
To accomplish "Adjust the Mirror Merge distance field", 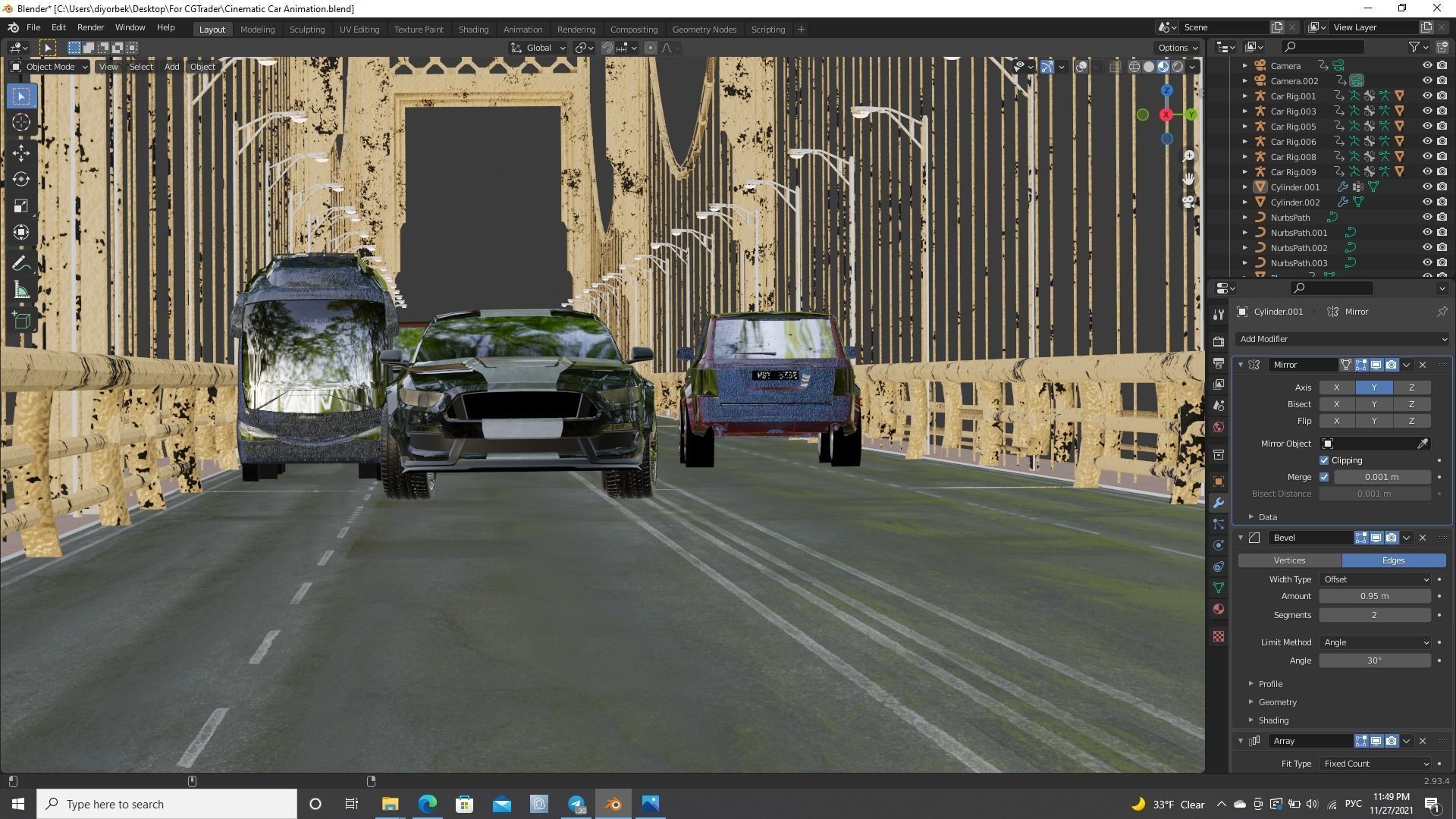I will tap(1382, 477).
